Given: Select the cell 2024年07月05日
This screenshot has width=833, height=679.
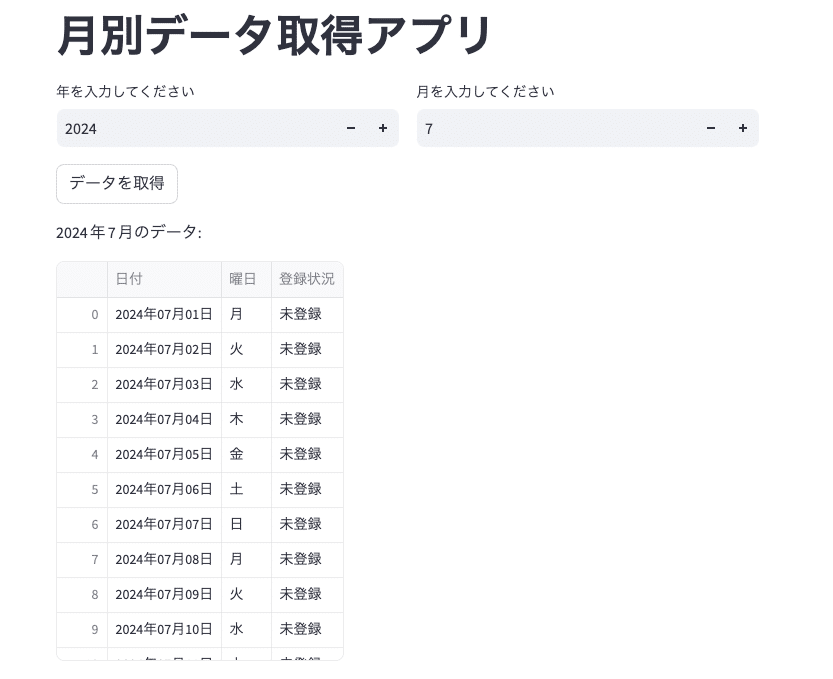Looking at the screenshot, I should click(x=164, y=455).
